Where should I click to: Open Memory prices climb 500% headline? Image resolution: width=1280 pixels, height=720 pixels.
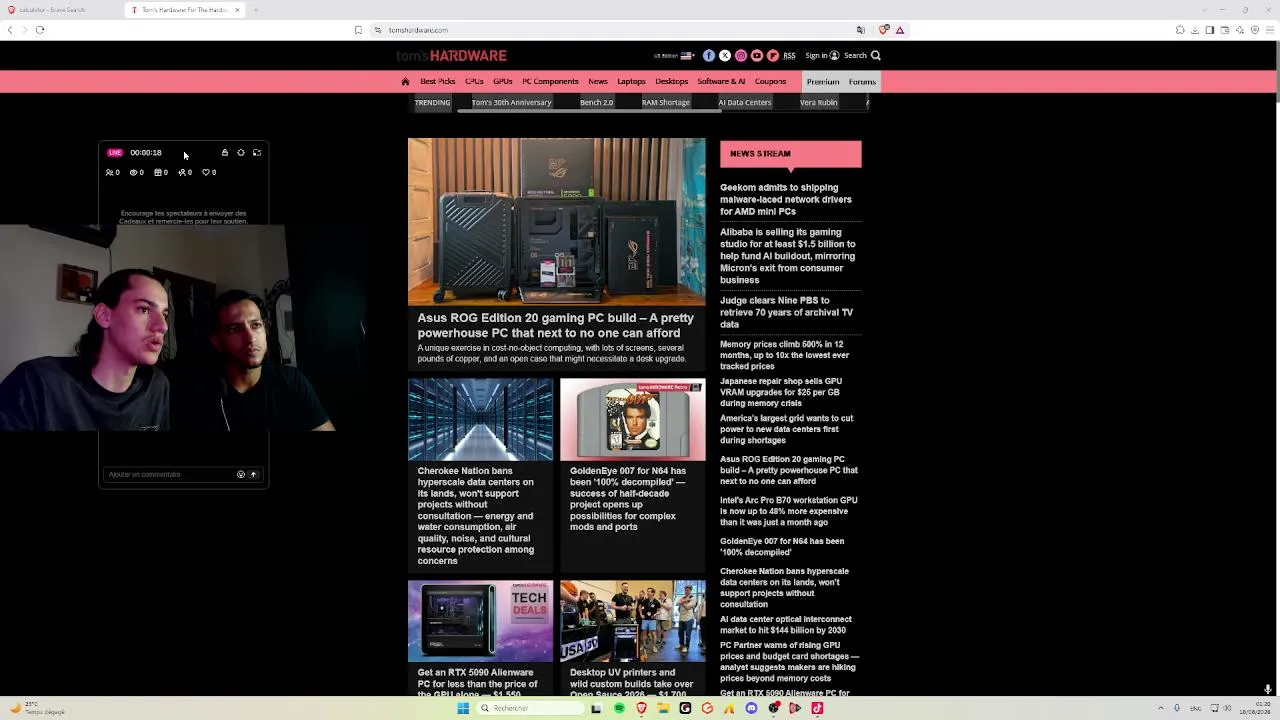(785, 355)
